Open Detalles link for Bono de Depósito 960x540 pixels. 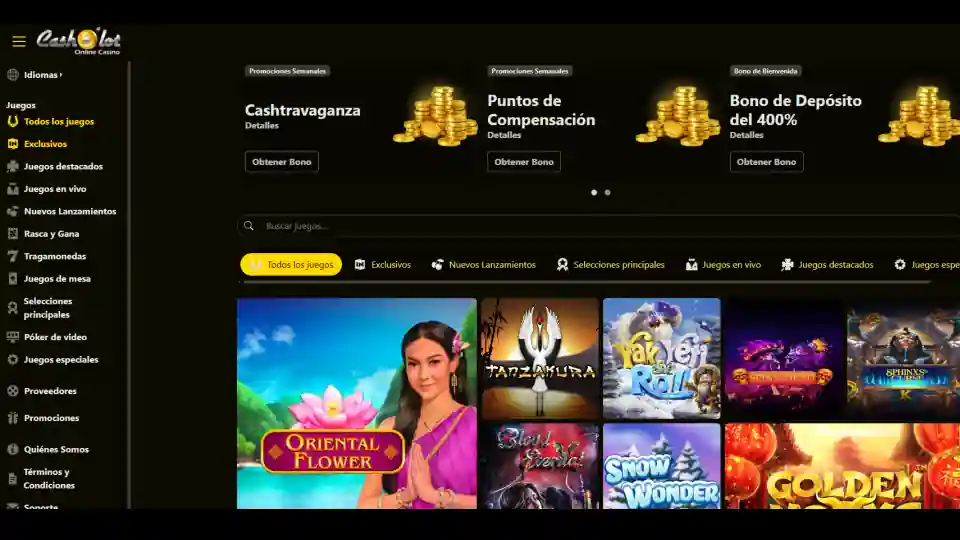746,135
